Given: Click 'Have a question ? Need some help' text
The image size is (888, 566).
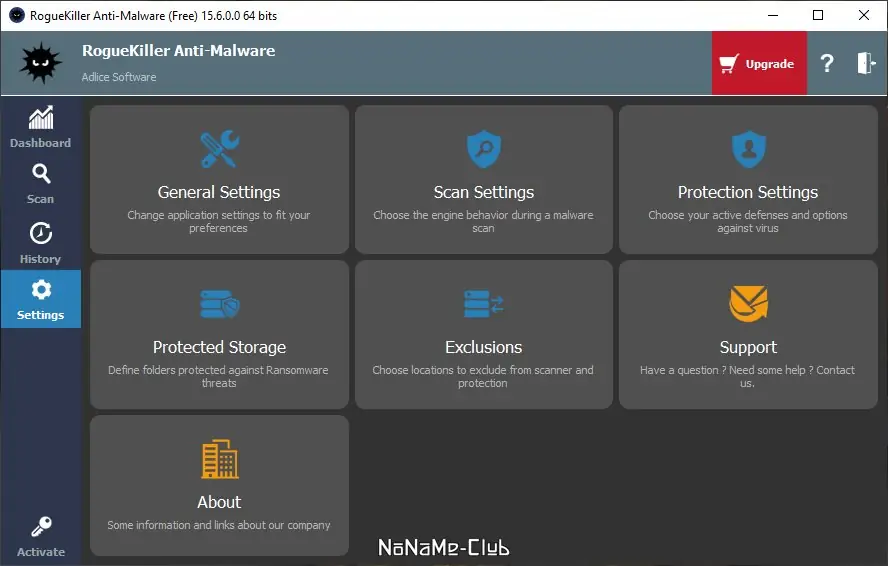Looking at the screenshot, I should point(723,370).
